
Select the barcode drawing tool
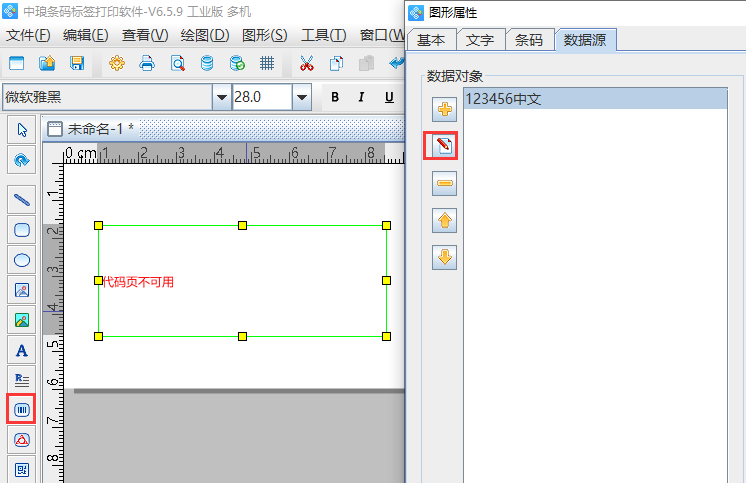(x=22, y=409)
